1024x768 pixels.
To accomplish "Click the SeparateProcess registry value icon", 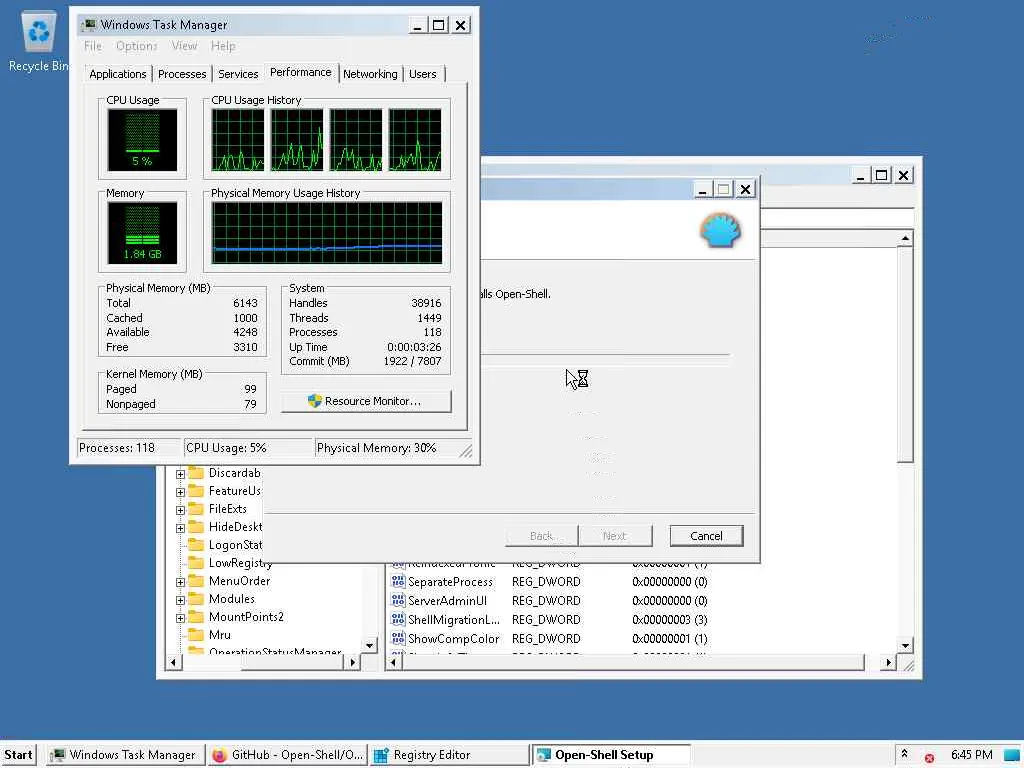I will pos(398,581).
